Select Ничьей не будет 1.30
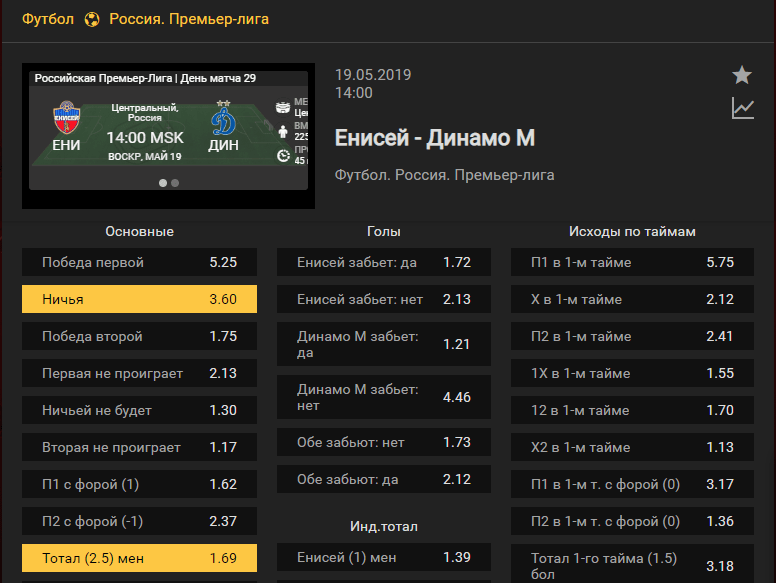The height and width of the screenshot is (583, 776). pos(140,410)
